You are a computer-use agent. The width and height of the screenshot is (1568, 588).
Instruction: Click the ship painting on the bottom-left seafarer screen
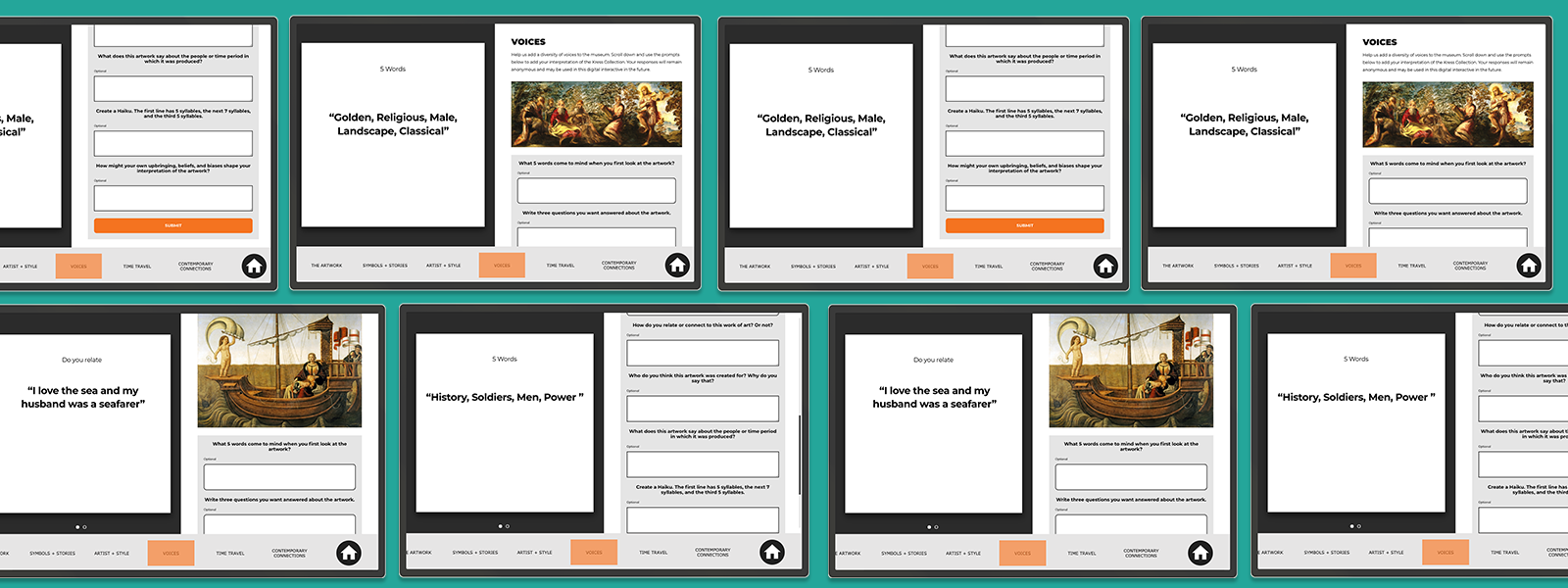click(x=279, y=370)
